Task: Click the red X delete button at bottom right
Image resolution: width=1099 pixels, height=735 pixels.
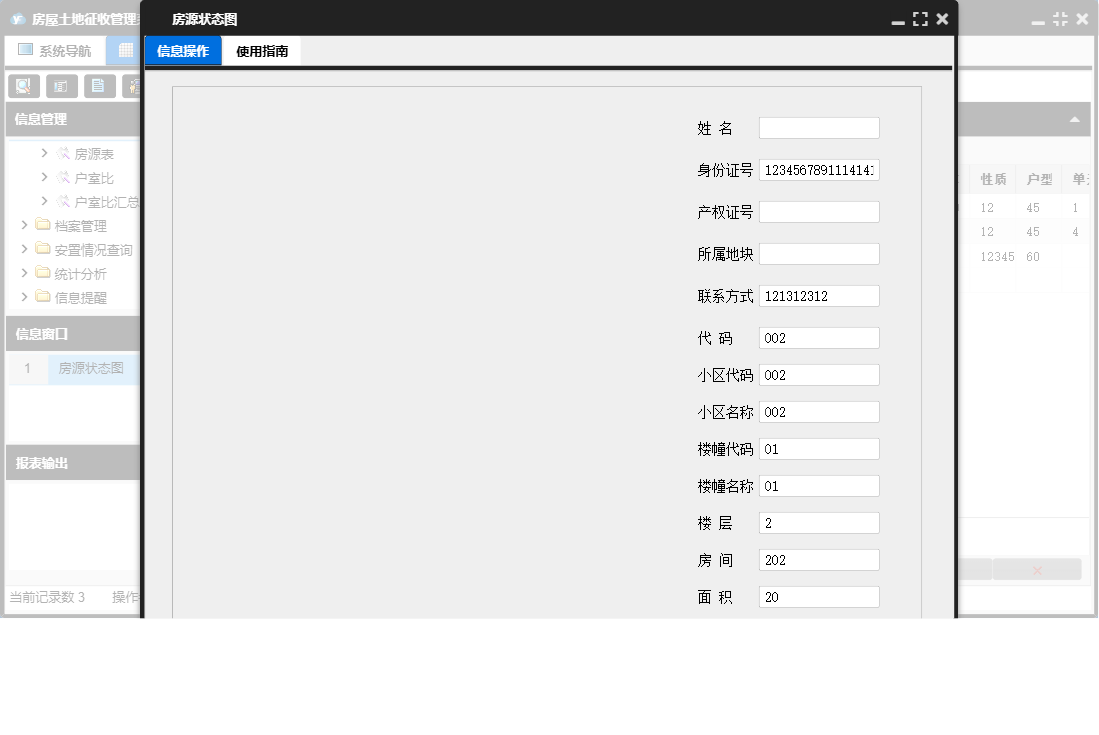Action: 1037,568
